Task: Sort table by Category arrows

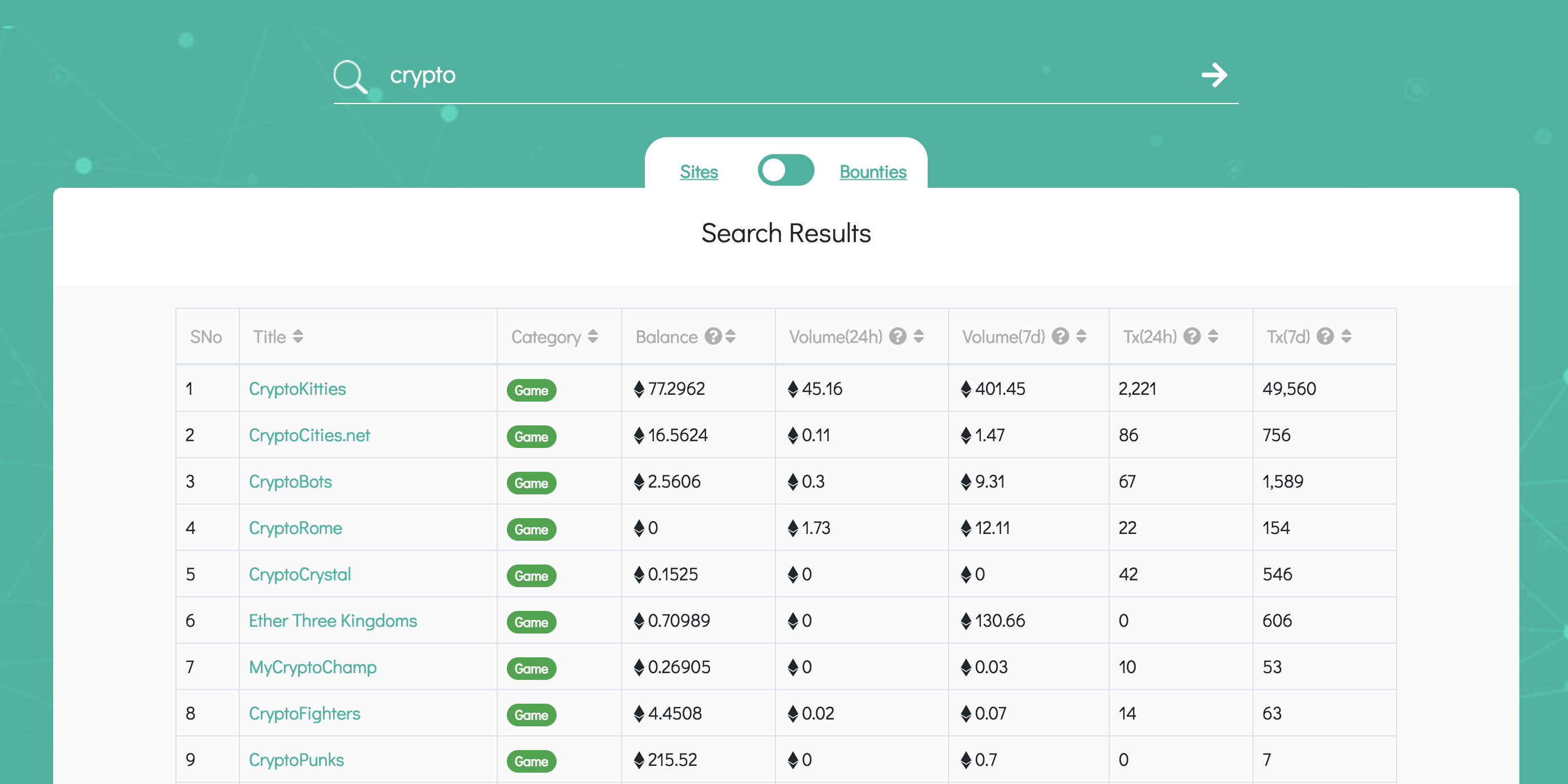Action: click(x=593, y=336)
